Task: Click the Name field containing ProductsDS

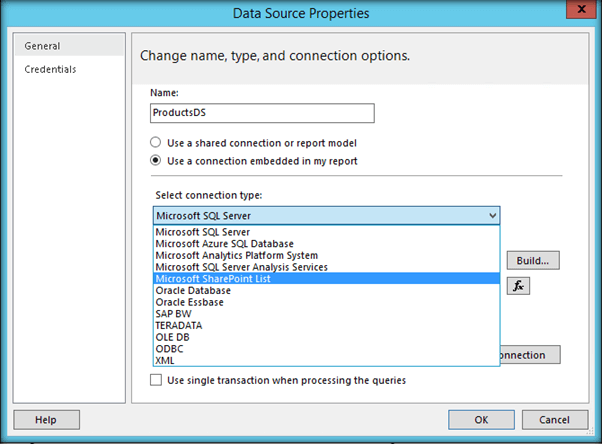Action: 260,114
